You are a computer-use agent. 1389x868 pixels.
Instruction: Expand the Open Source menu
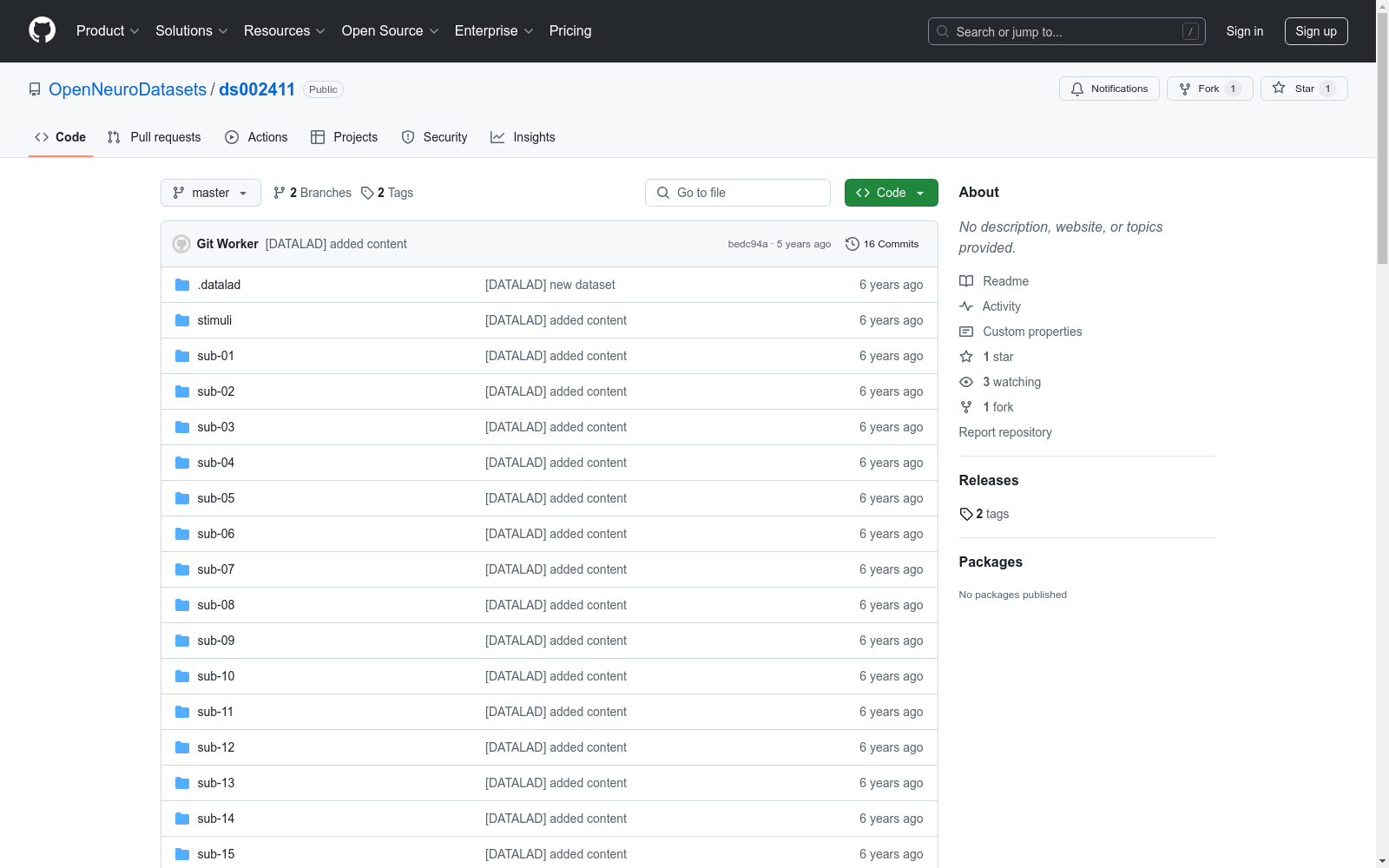[391, 30]
